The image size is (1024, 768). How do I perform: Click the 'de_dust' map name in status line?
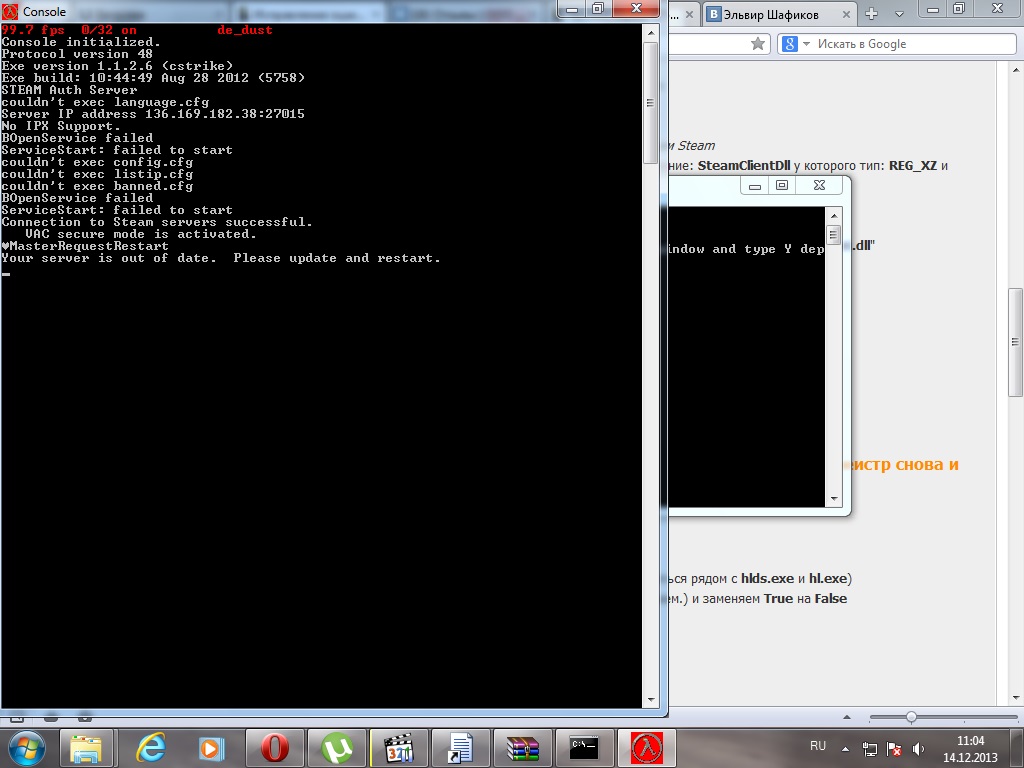click(x=245, y=30)
